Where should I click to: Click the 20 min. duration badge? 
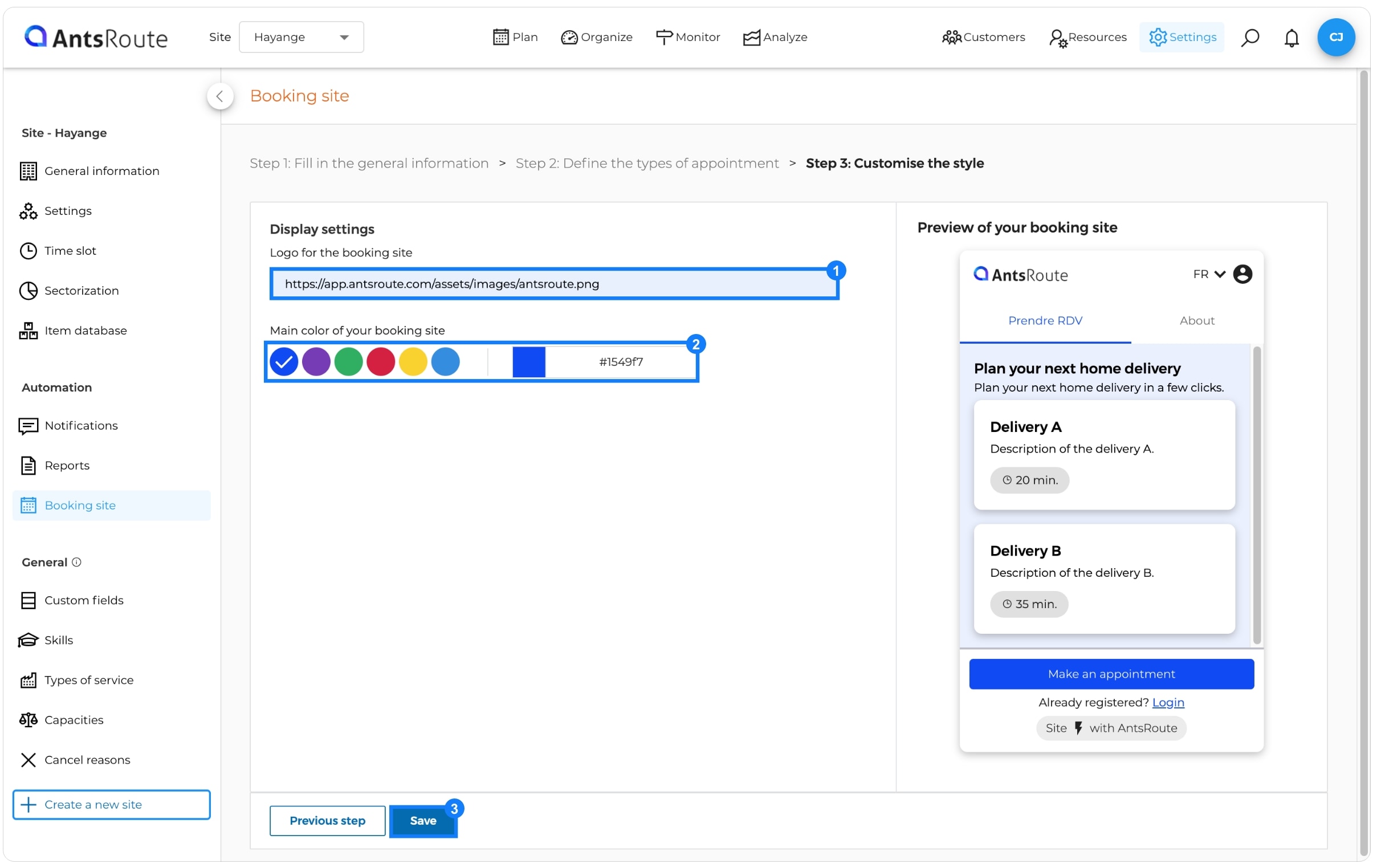coord(1029,480)
